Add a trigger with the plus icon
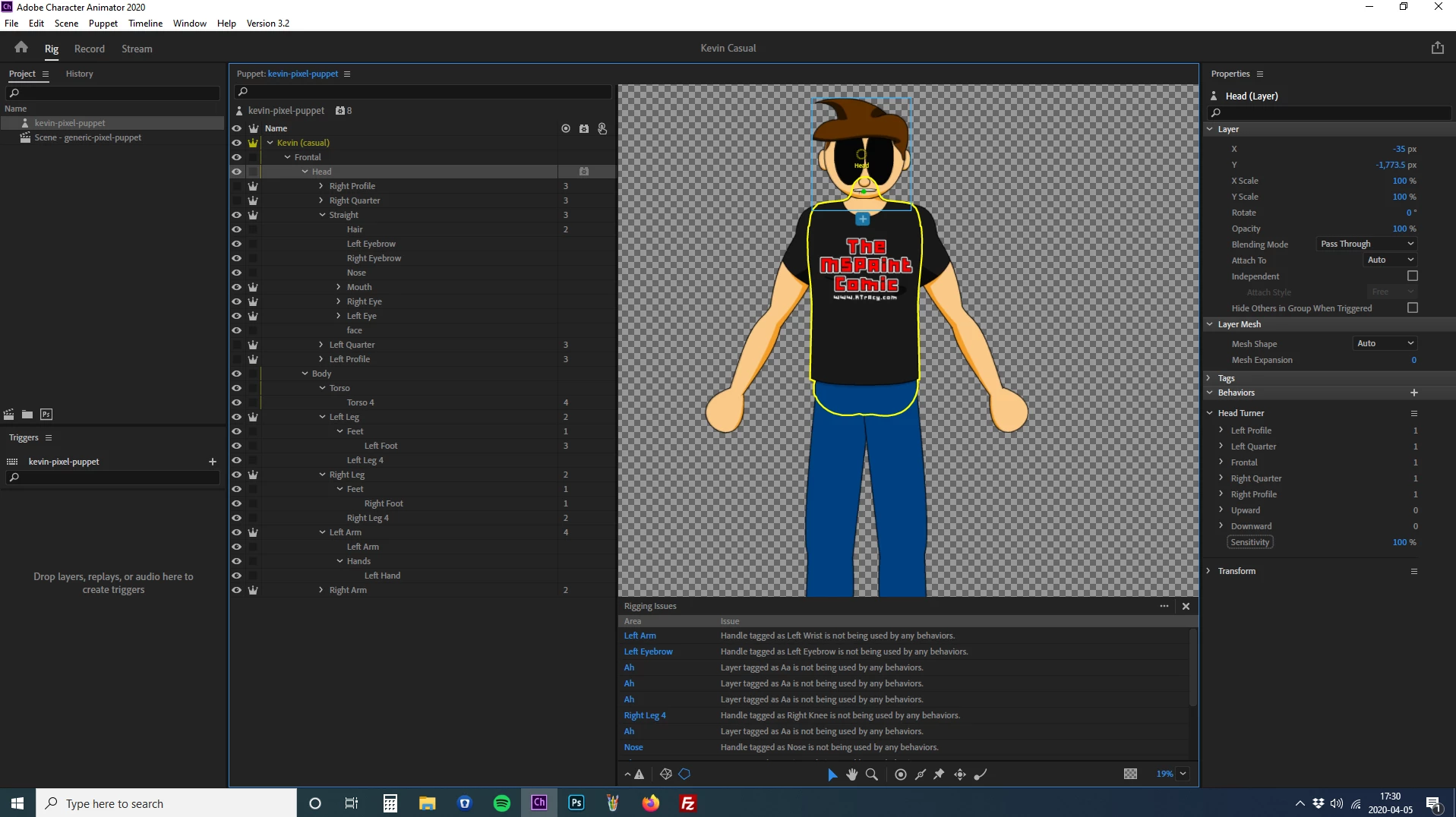1456x817 pixels. point(213,462)
